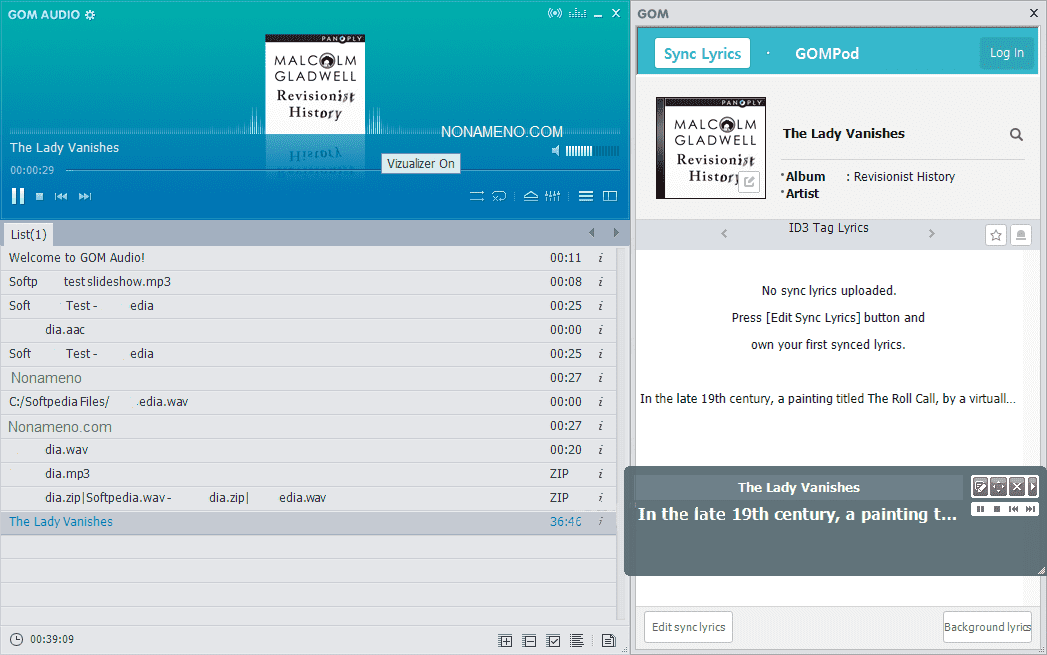Select the List(1) playlist tab

tap(28, 234)
